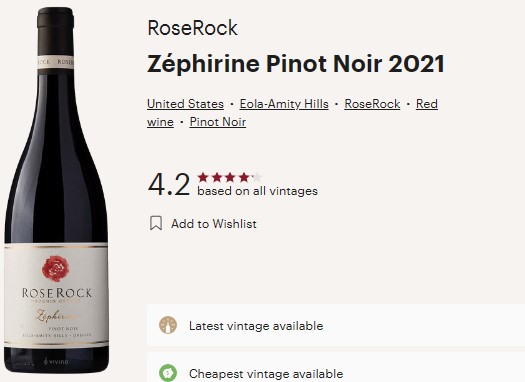This screenshot has width=525, height=382.
Task: Open the Pinot Noir grape link
Action: [218, 122]
